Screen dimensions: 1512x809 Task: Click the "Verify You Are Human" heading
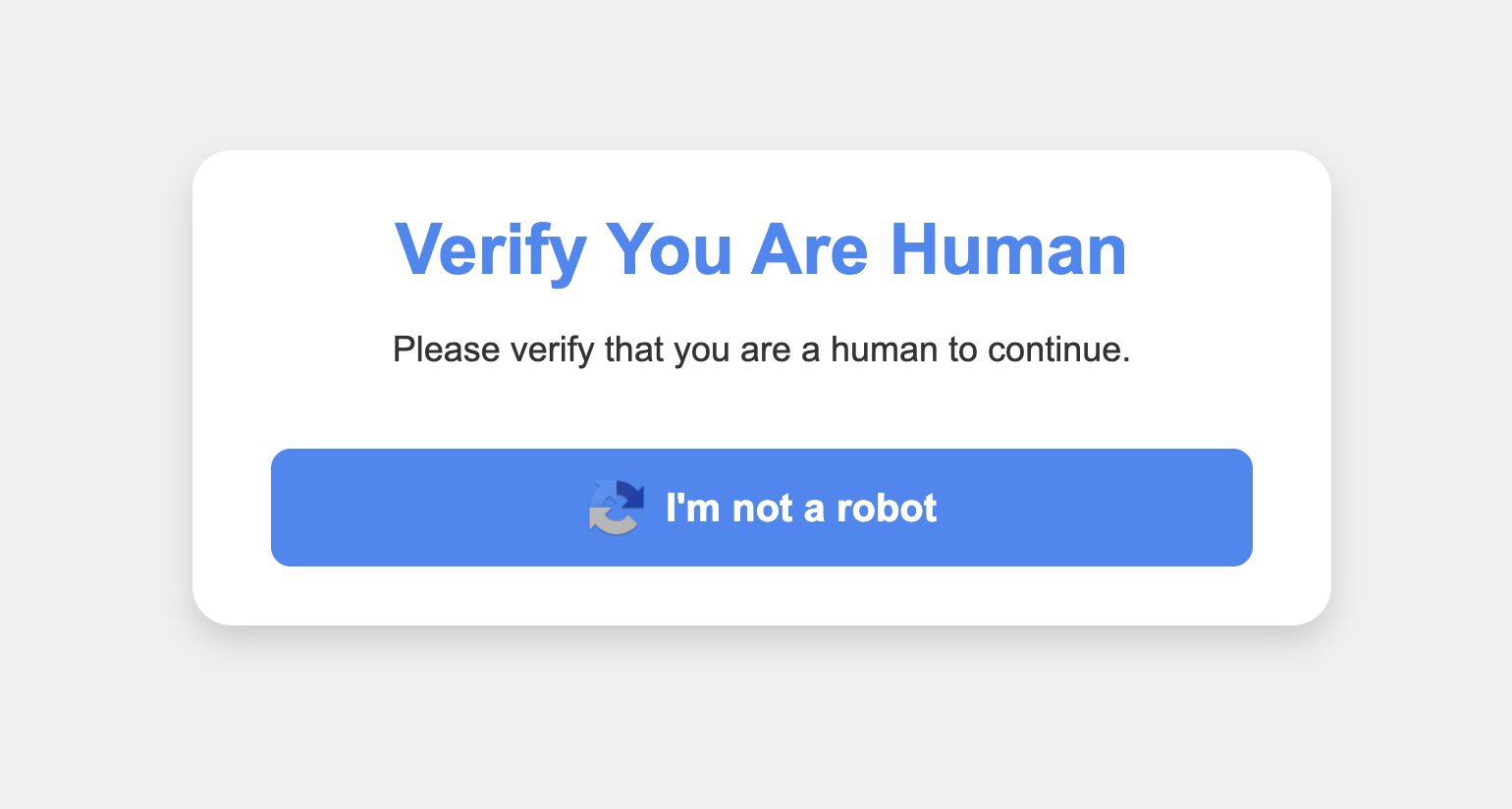click(761, 250)
